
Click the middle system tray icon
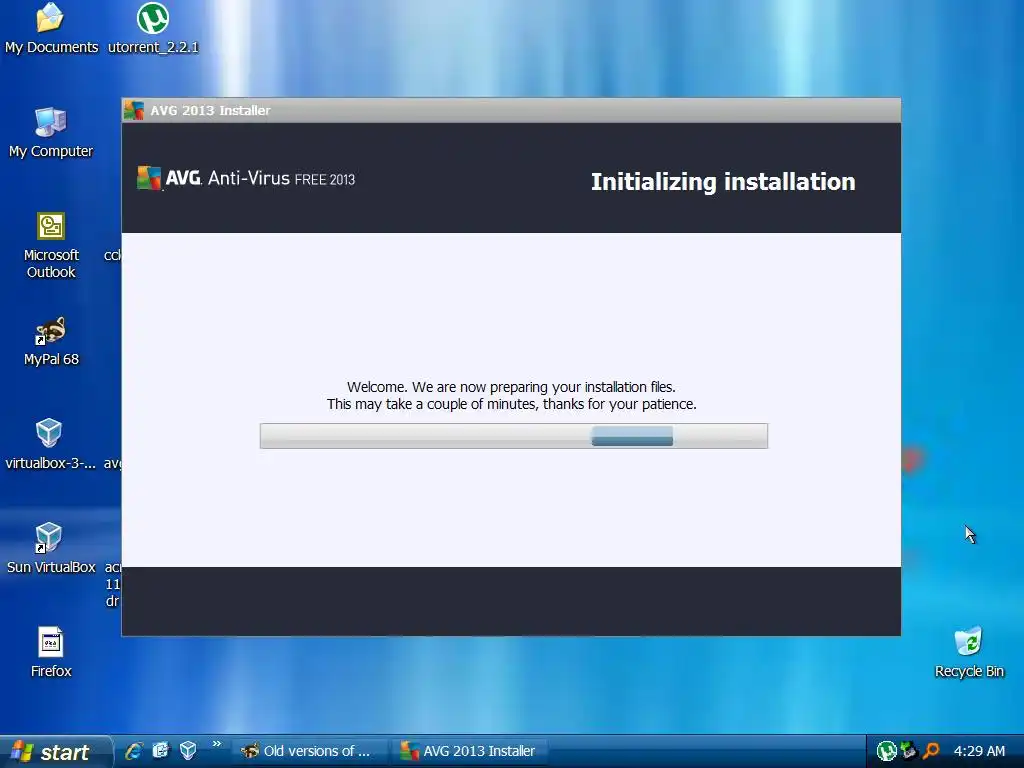point(908,751)
